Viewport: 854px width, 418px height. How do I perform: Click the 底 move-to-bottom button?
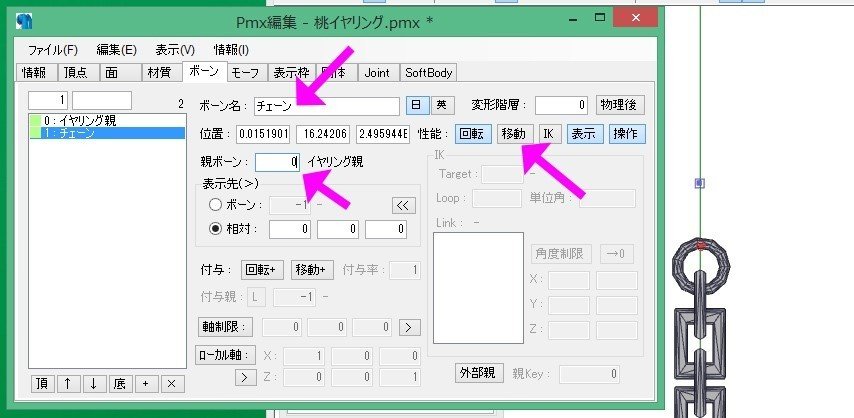(x=120, y=384)
